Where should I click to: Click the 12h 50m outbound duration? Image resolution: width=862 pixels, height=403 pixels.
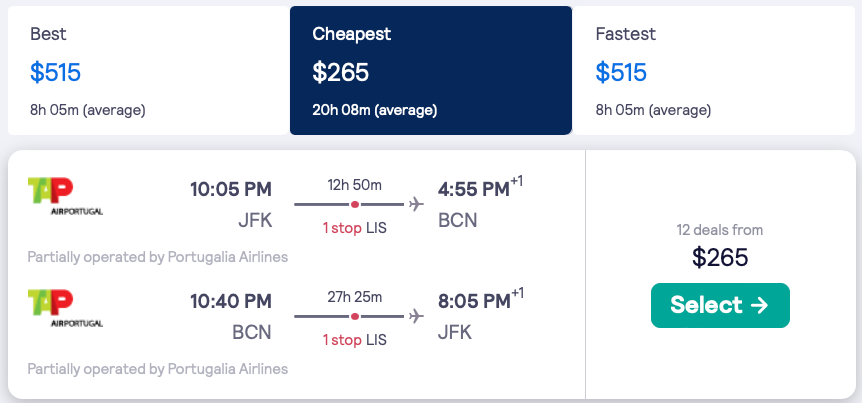click(355, 184)
